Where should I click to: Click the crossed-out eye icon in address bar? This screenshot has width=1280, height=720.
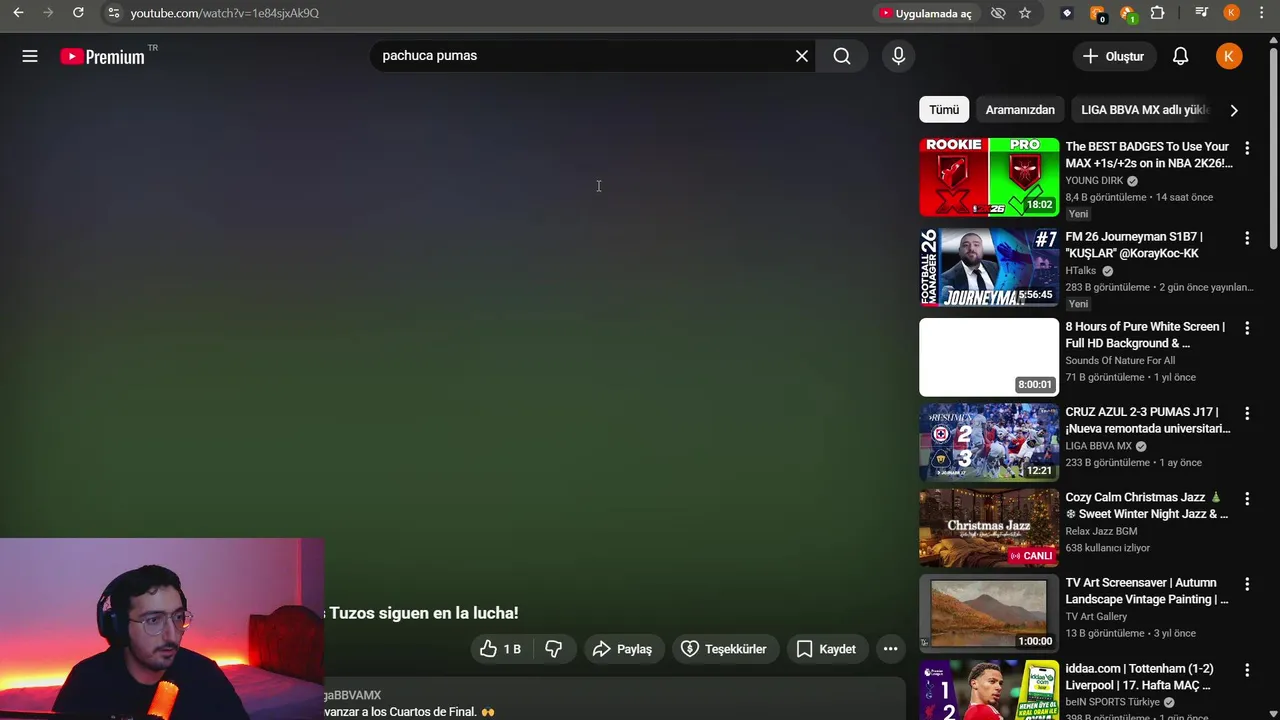pos(998,13)
